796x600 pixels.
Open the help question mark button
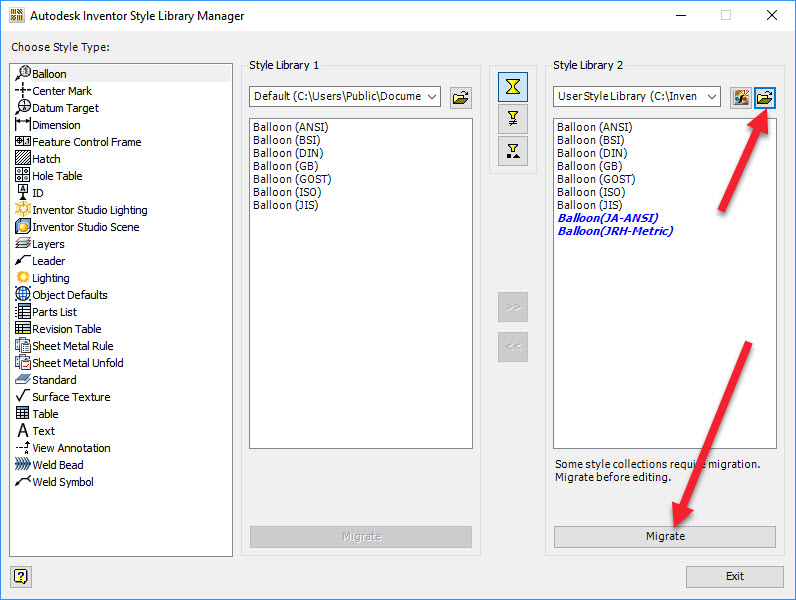point(21,576)
